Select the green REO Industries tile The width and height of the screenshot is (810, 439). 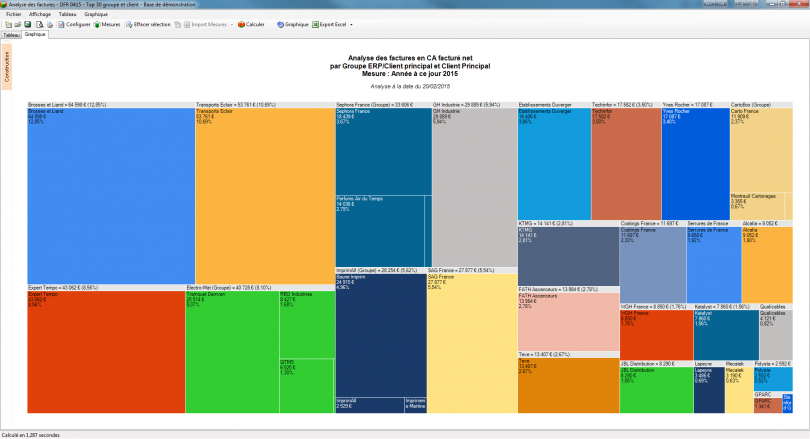tap(307, 324)
